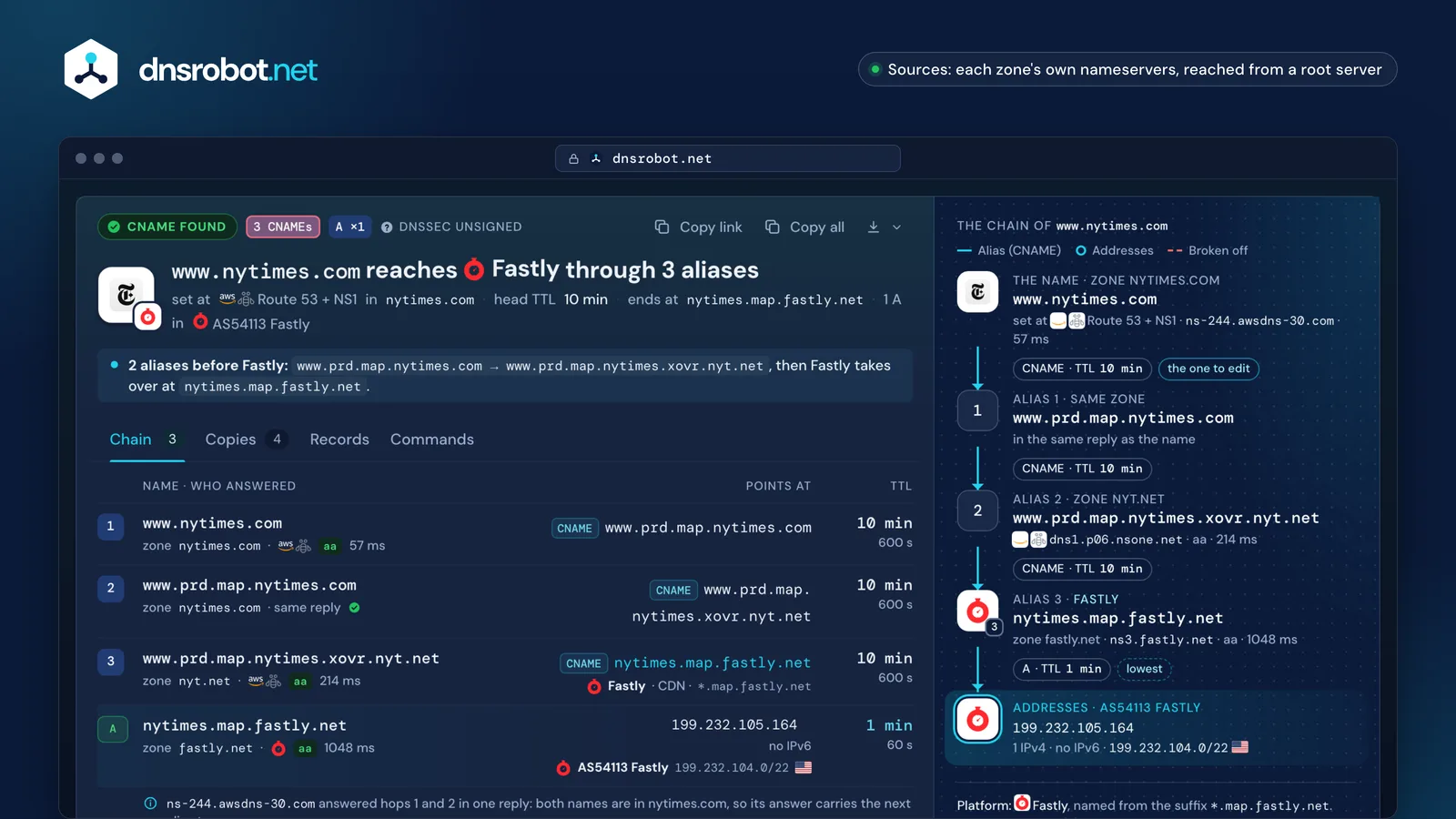Click the alias 1 step node in chain panel
The width and height of the screenshot is (1456, 819).
[x=977, y=410]
